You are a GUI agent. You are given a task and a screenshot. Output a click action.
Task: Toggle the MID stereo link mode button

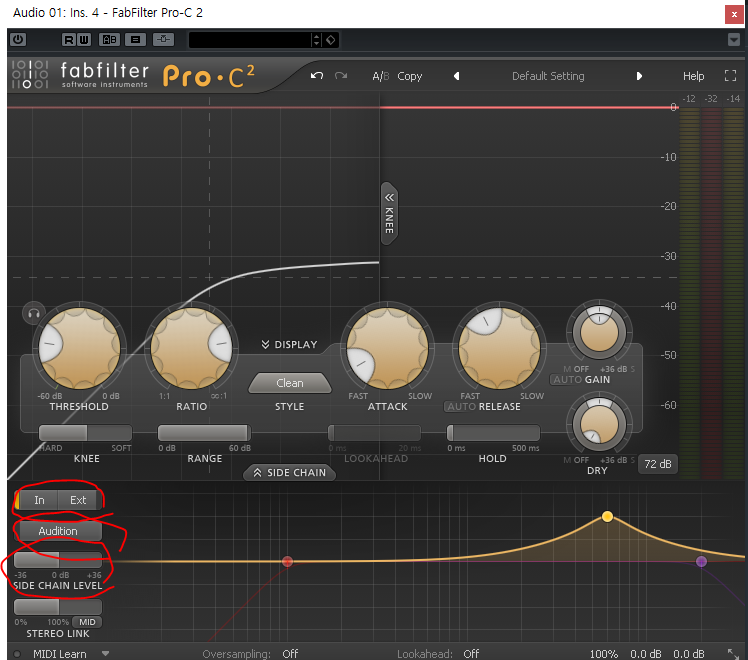pos(87,622)
